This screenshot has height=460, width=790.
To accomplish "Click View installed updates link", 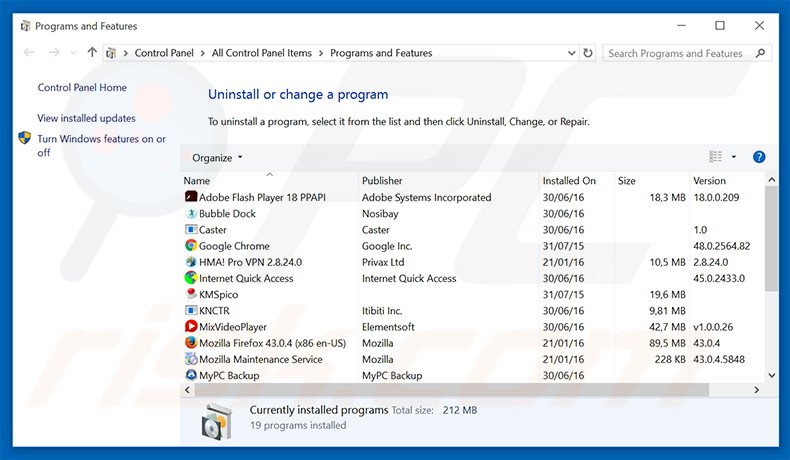I will pos(86,118).
